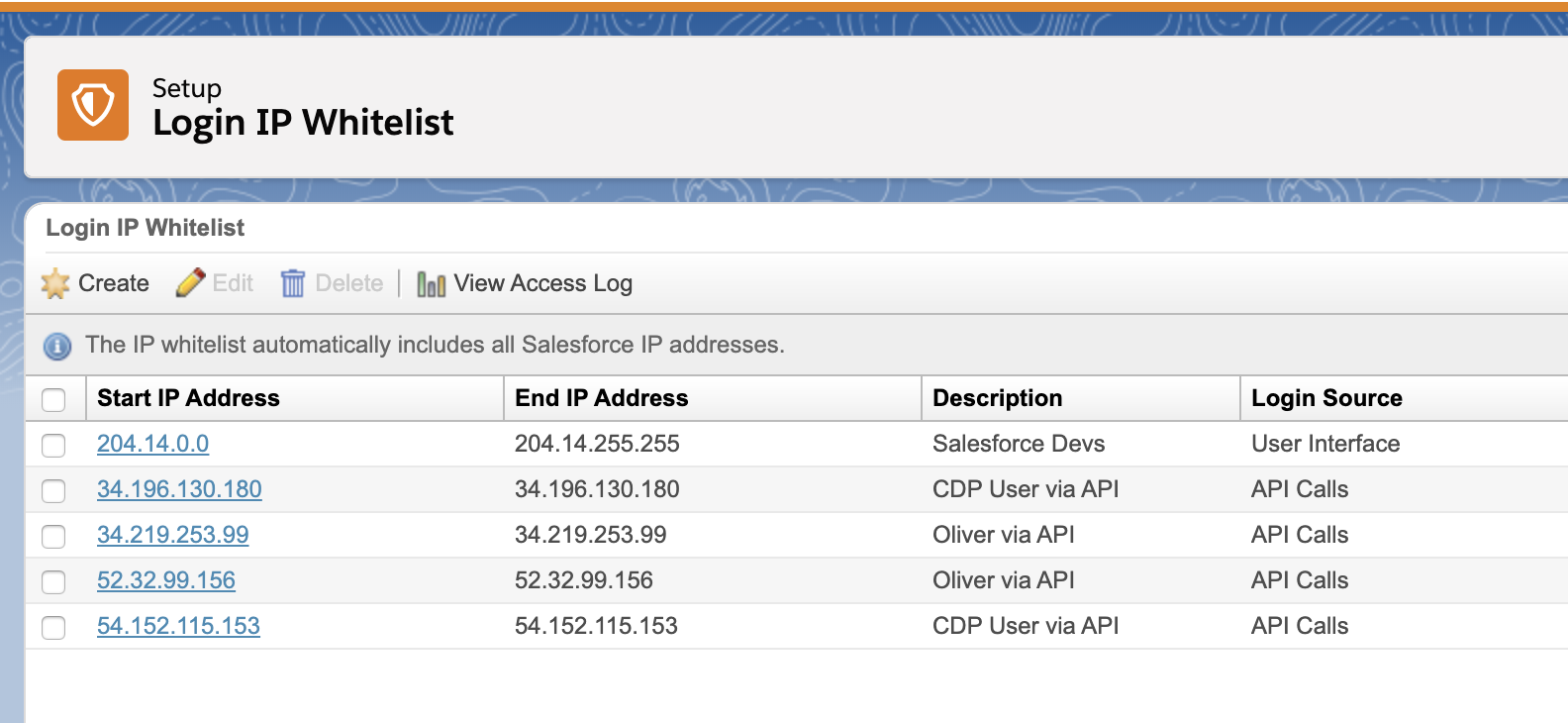
Task: Open the 204.14.0.0 start IP link
Action: click(152, 444)
